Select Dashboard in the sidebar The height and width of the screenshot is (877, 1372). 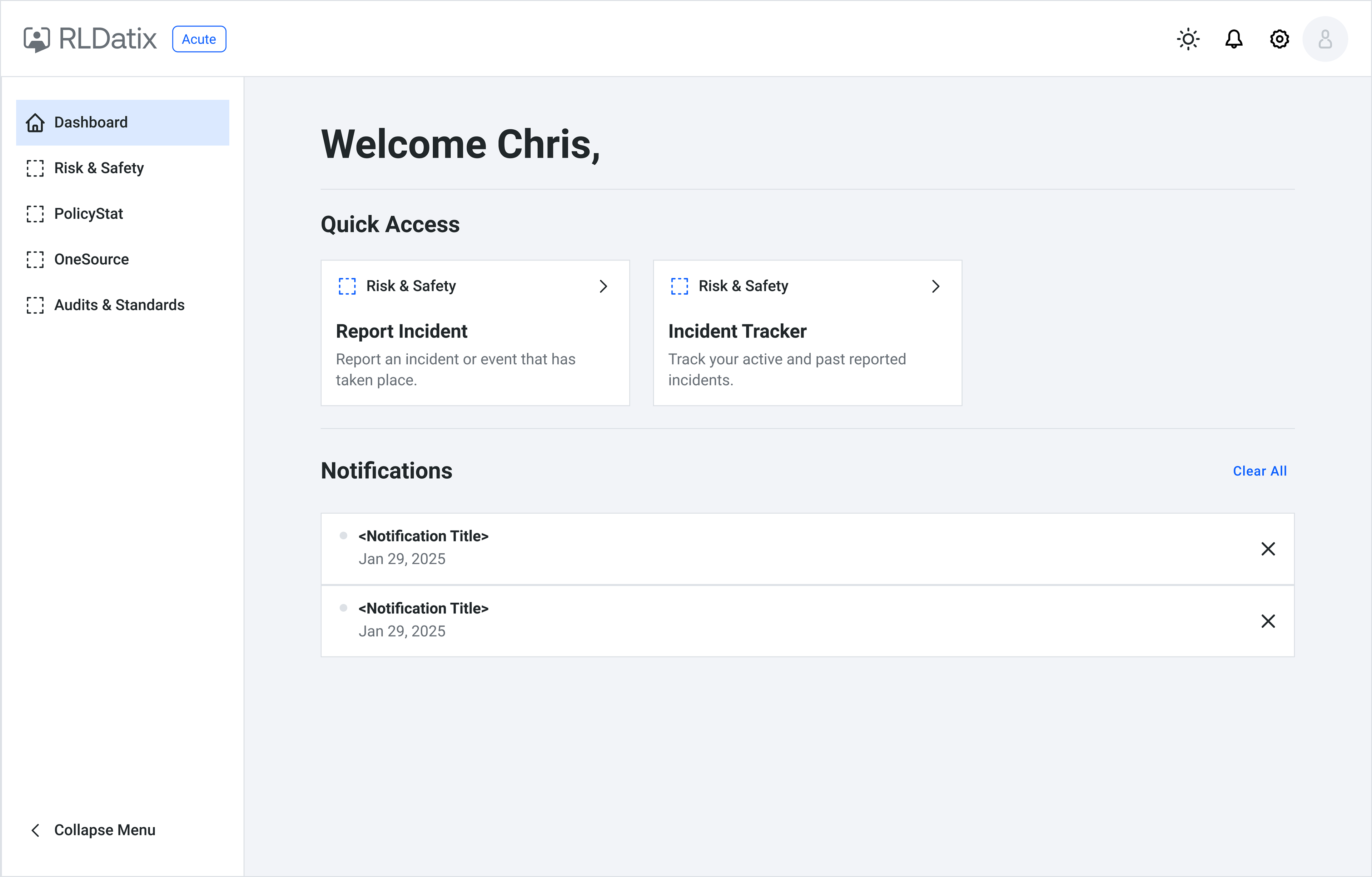pyautogui.click(x=123, y=123)
